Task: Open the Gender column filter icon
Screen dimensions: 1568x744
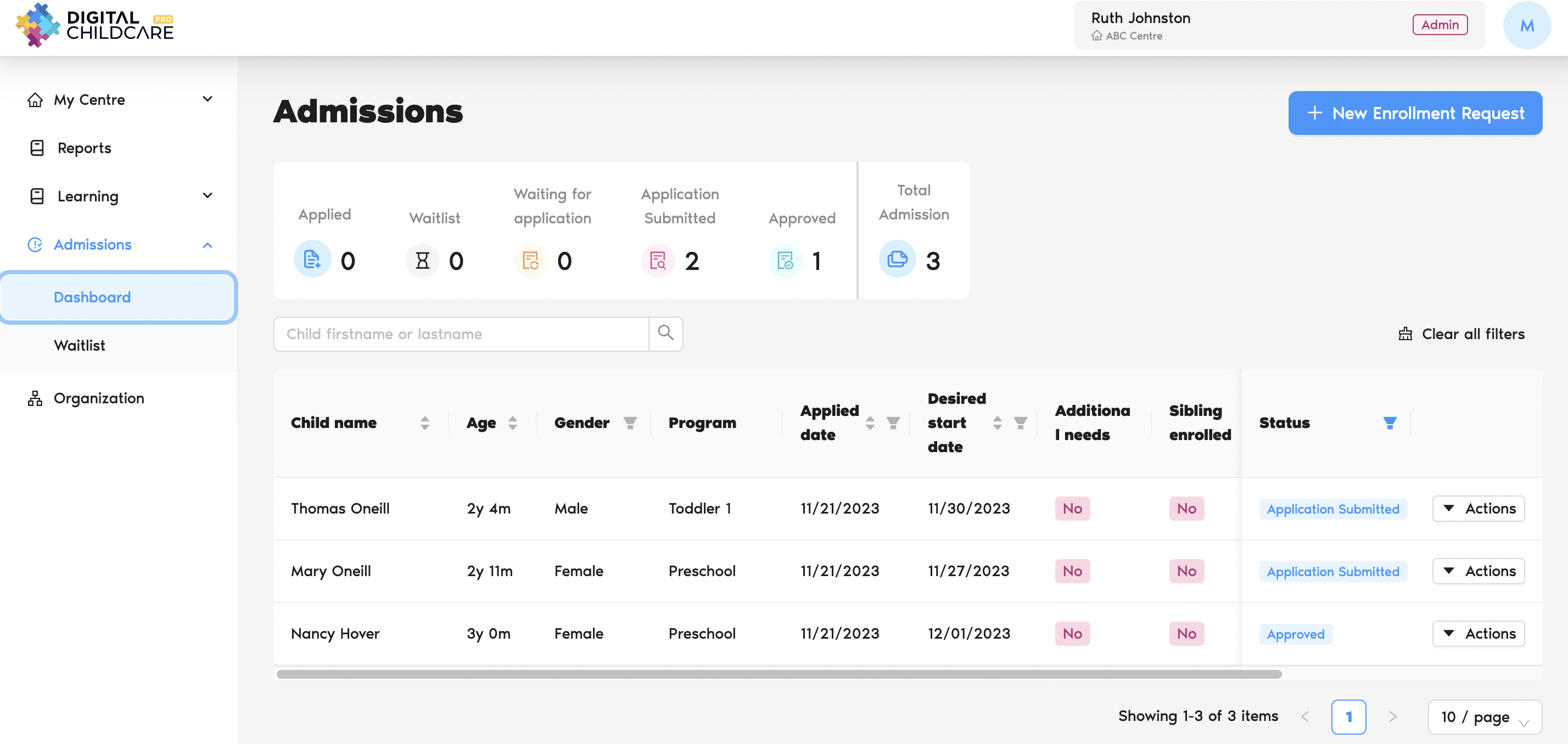Action: (x=630, y=423)
